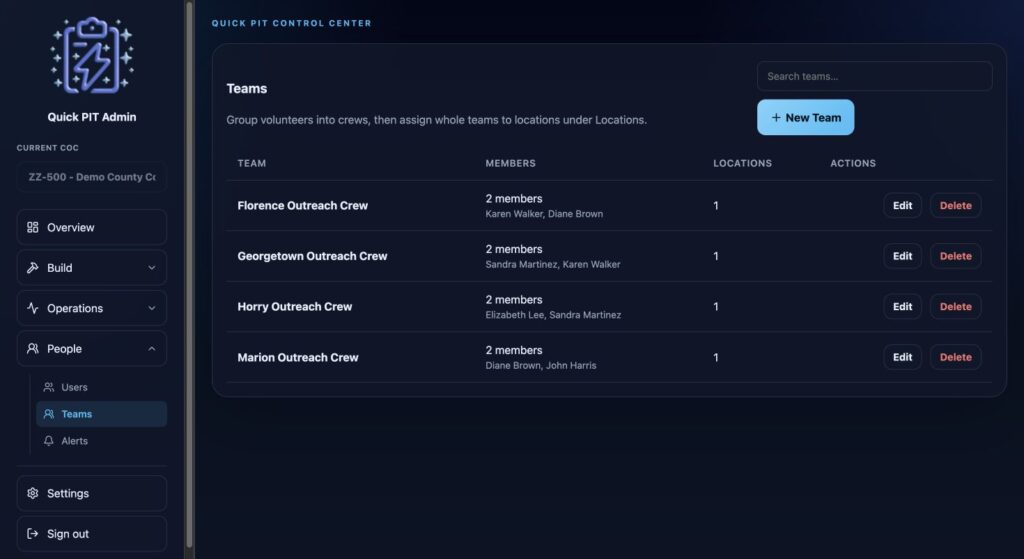Image resolution: width=1024 pixels, height=559 pixels.
Task: Click members 'Karen Walker, Diane Brown'
Action: [544, 214]
